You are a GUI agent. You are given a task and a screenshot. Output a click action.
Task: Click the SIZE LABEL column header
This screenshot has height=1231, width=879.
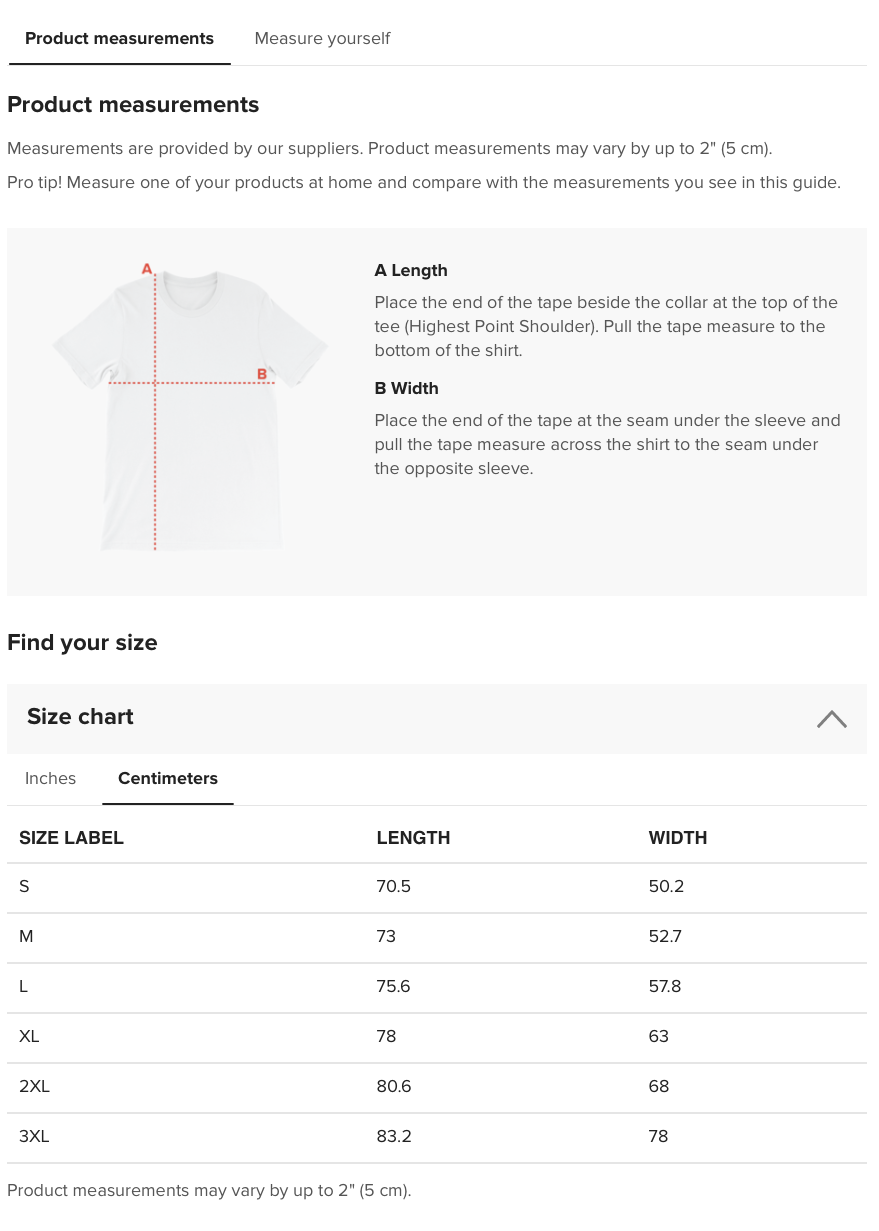[x=71, y=838]
